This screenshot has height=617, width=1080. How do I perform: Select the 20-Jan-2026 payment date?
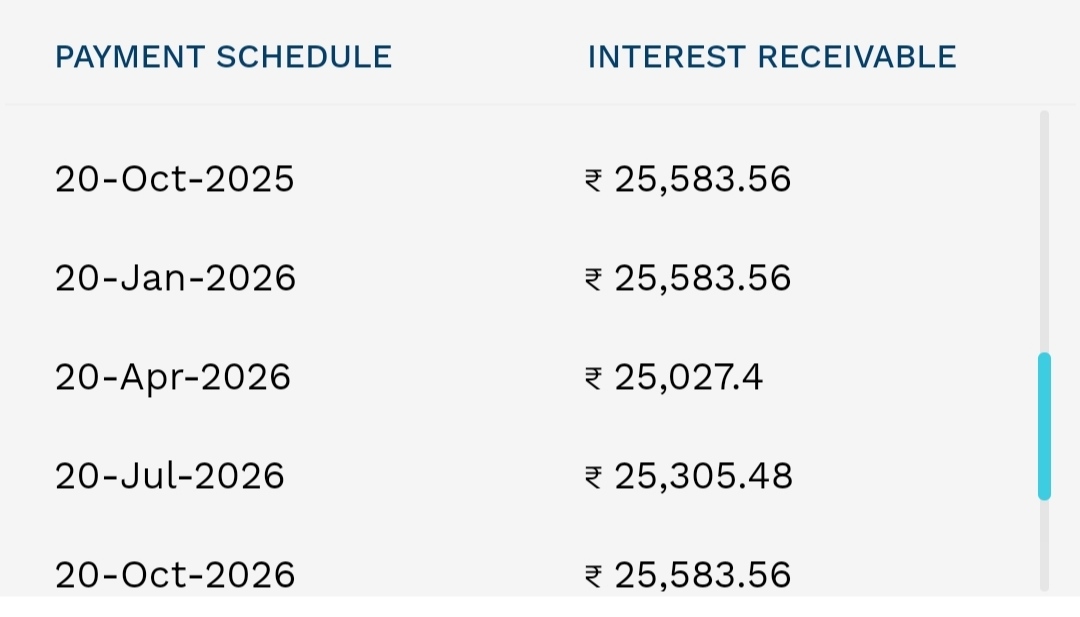[176, 278]
